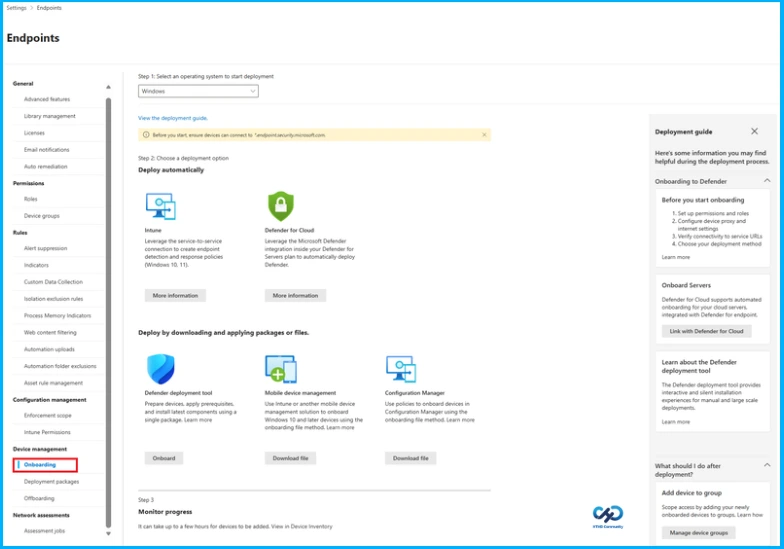This screenshot has width=784, height=549.
Task: Click More information under Intune
Action: click(175, 296)
